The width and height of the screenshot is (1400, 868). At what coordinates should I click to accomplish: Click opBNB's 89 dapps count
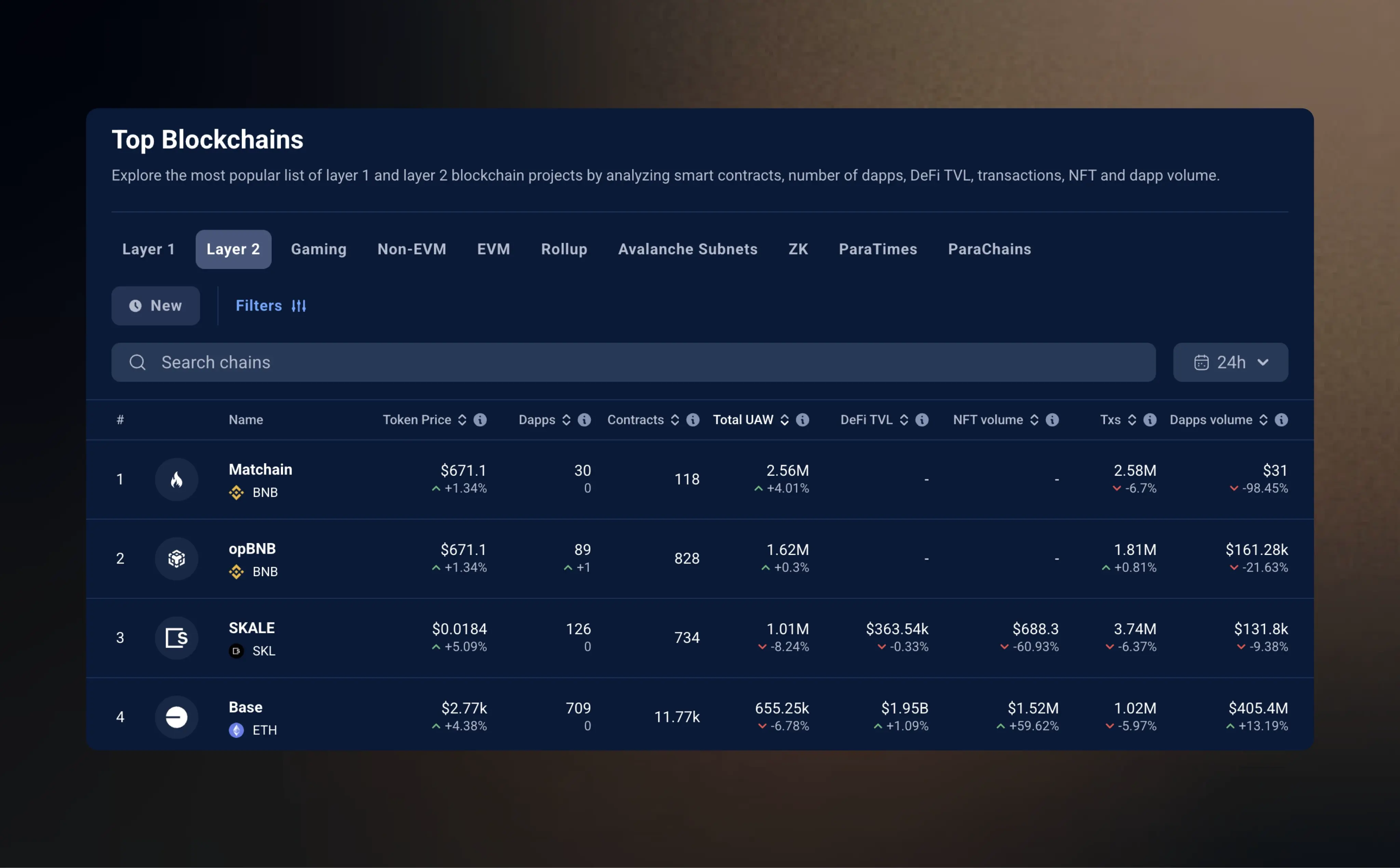(583, 550)
